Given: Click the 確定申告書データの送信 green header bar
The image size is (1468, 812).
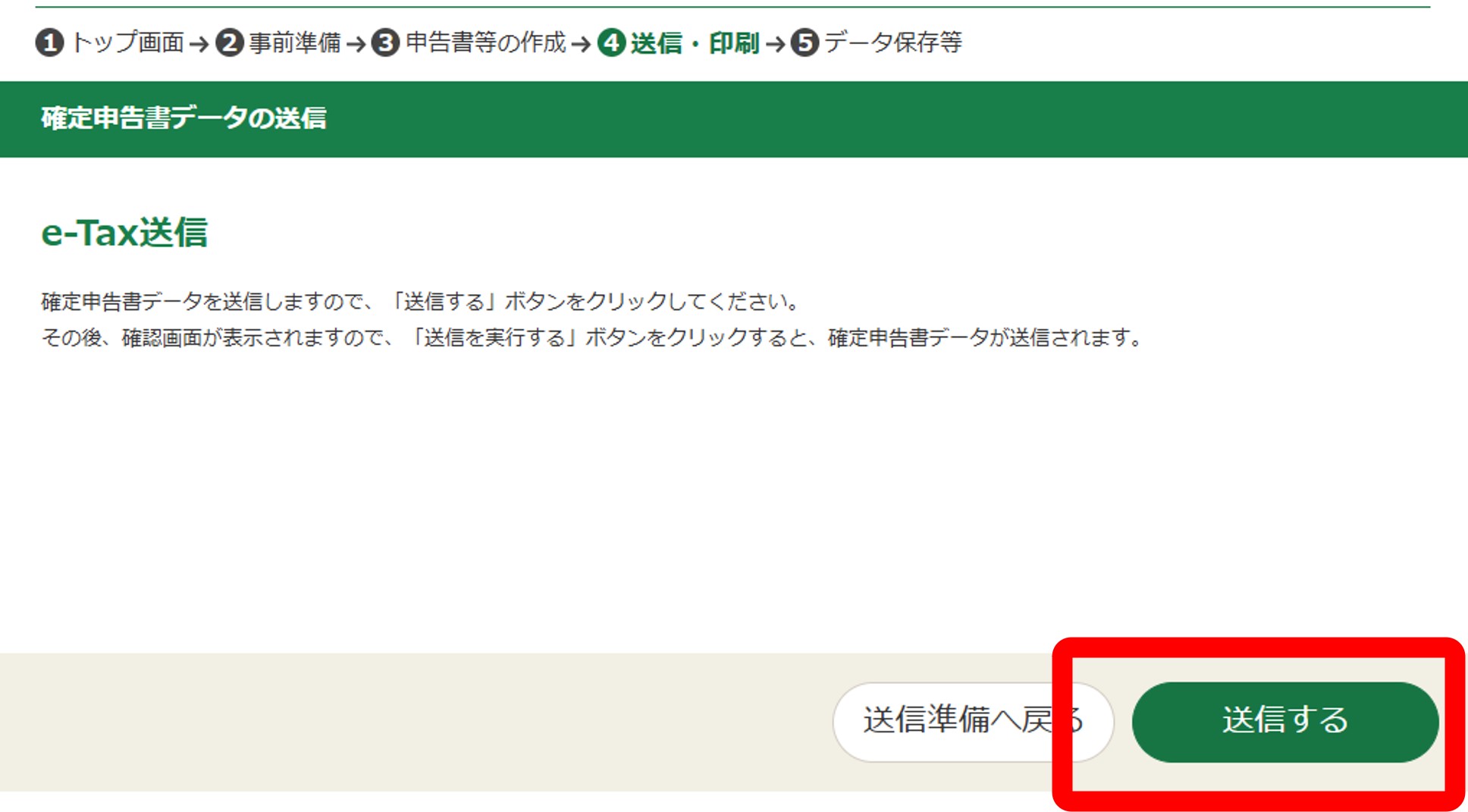Looking at the screenshot, I should click(x=734, y=119).
